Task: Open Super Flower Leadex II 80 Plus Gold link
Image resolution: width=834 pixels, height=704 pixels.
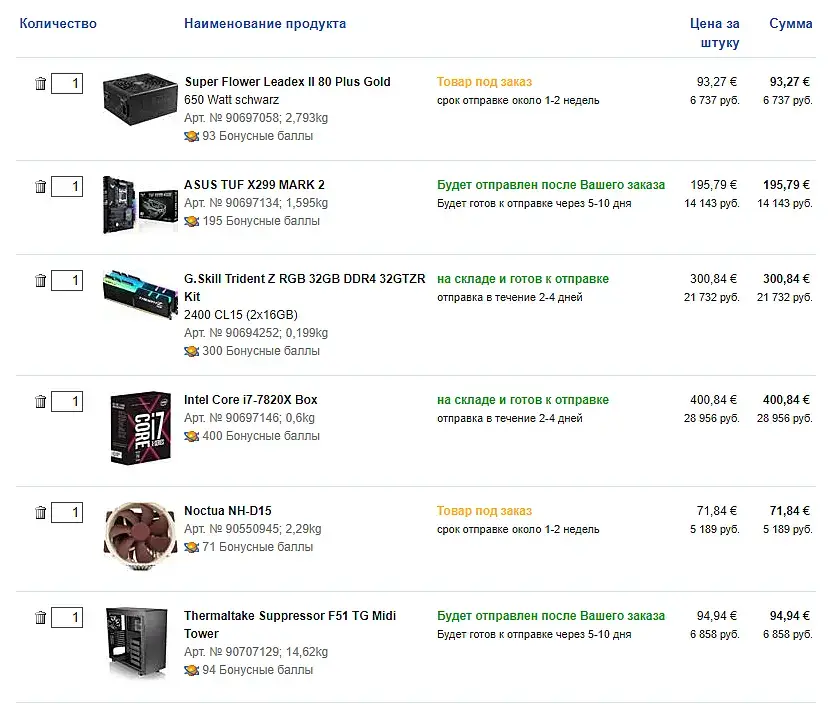Action: click(287, 82)
